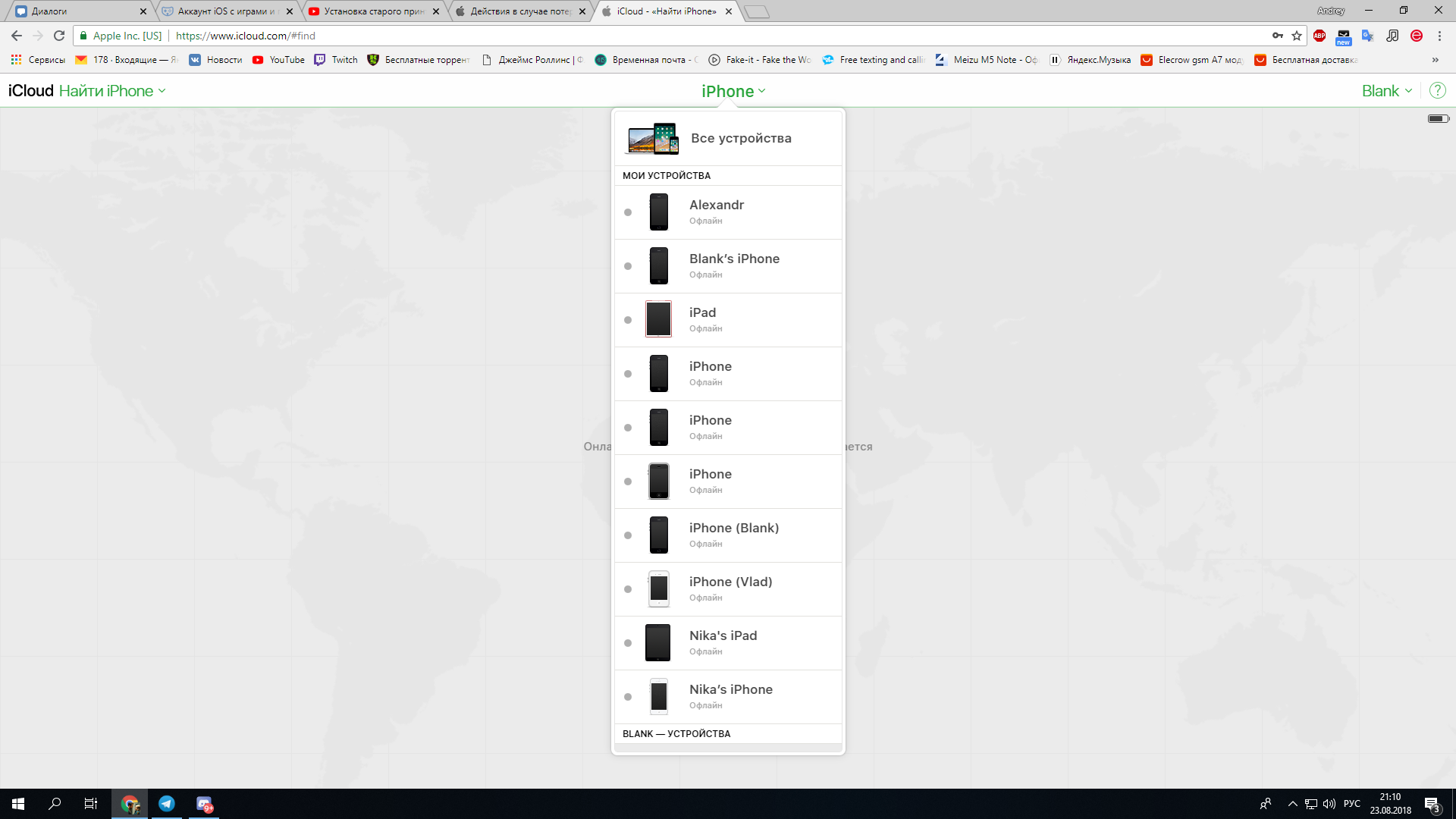The height and width of the screenshot is (819, 1456).
Task: Switch to the Аккаунт iOS с играми tab
Action: pos(227,11)
